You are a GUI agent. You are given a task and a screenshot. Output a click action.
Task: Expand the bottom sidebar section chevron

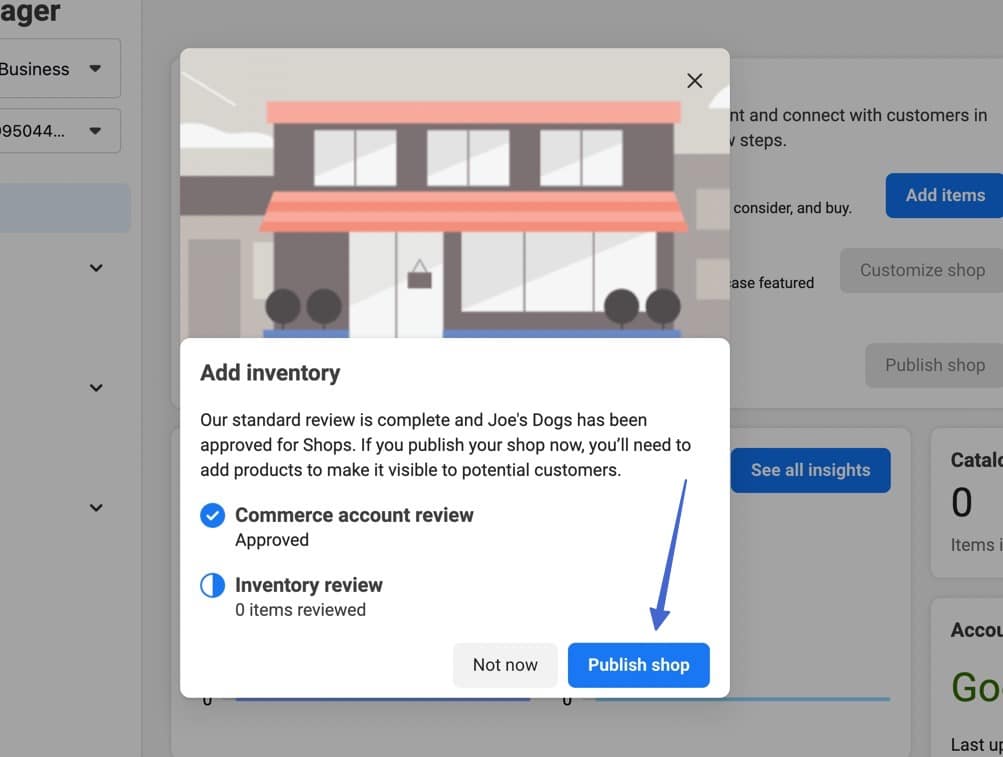pyautogui.click(x=96, y=507)
